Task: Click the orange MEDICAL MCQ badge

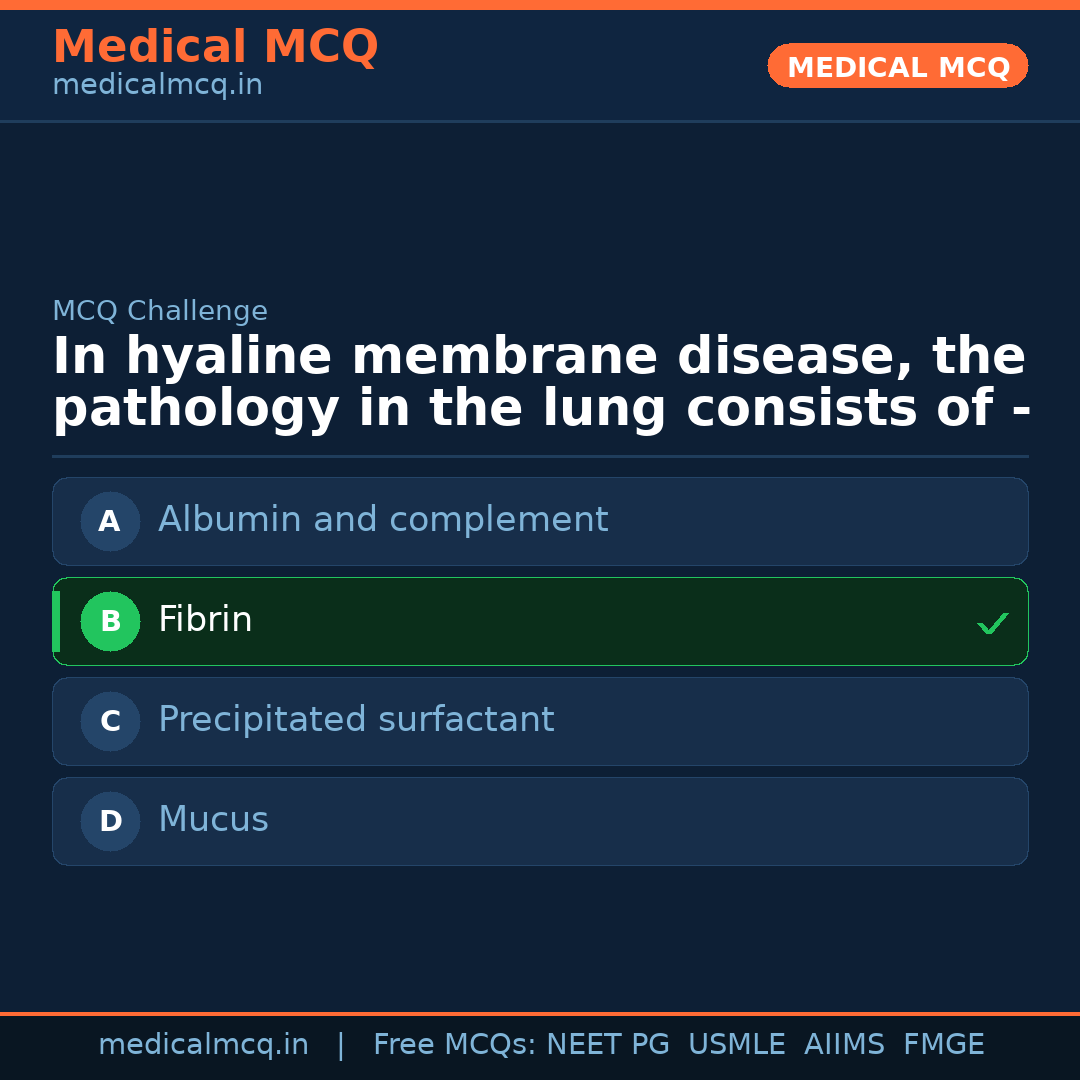Action: coord(897,66)
